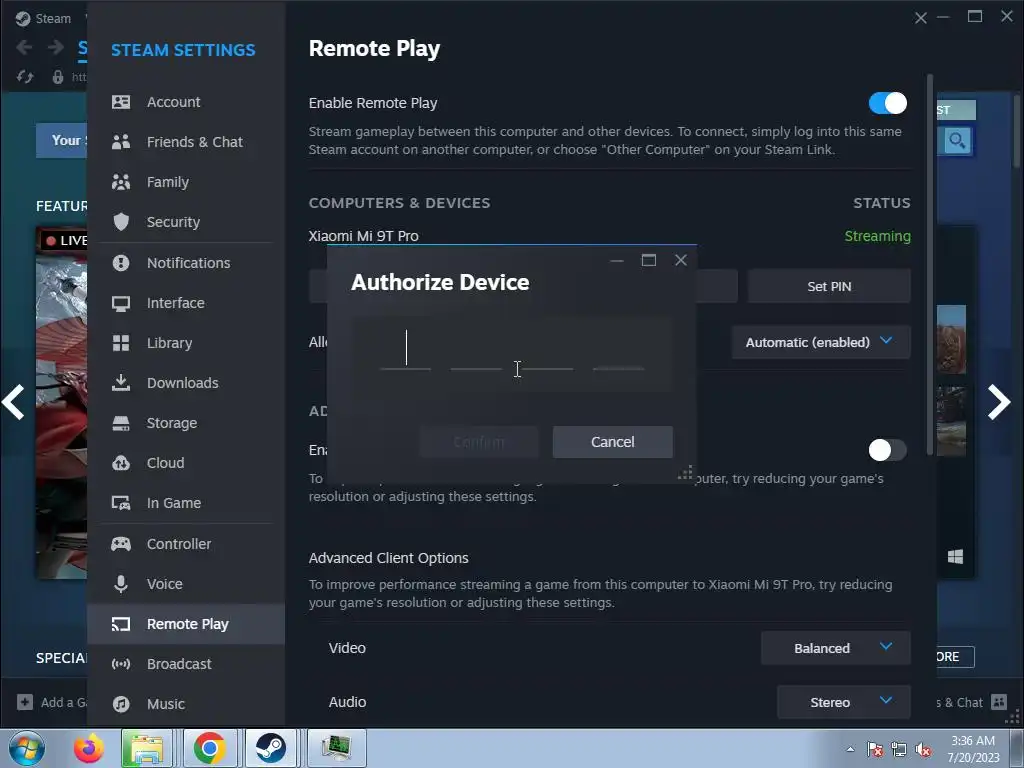Select the Voice microphone icon
This screenshot has height=768, width=1024.
point(121,584)
